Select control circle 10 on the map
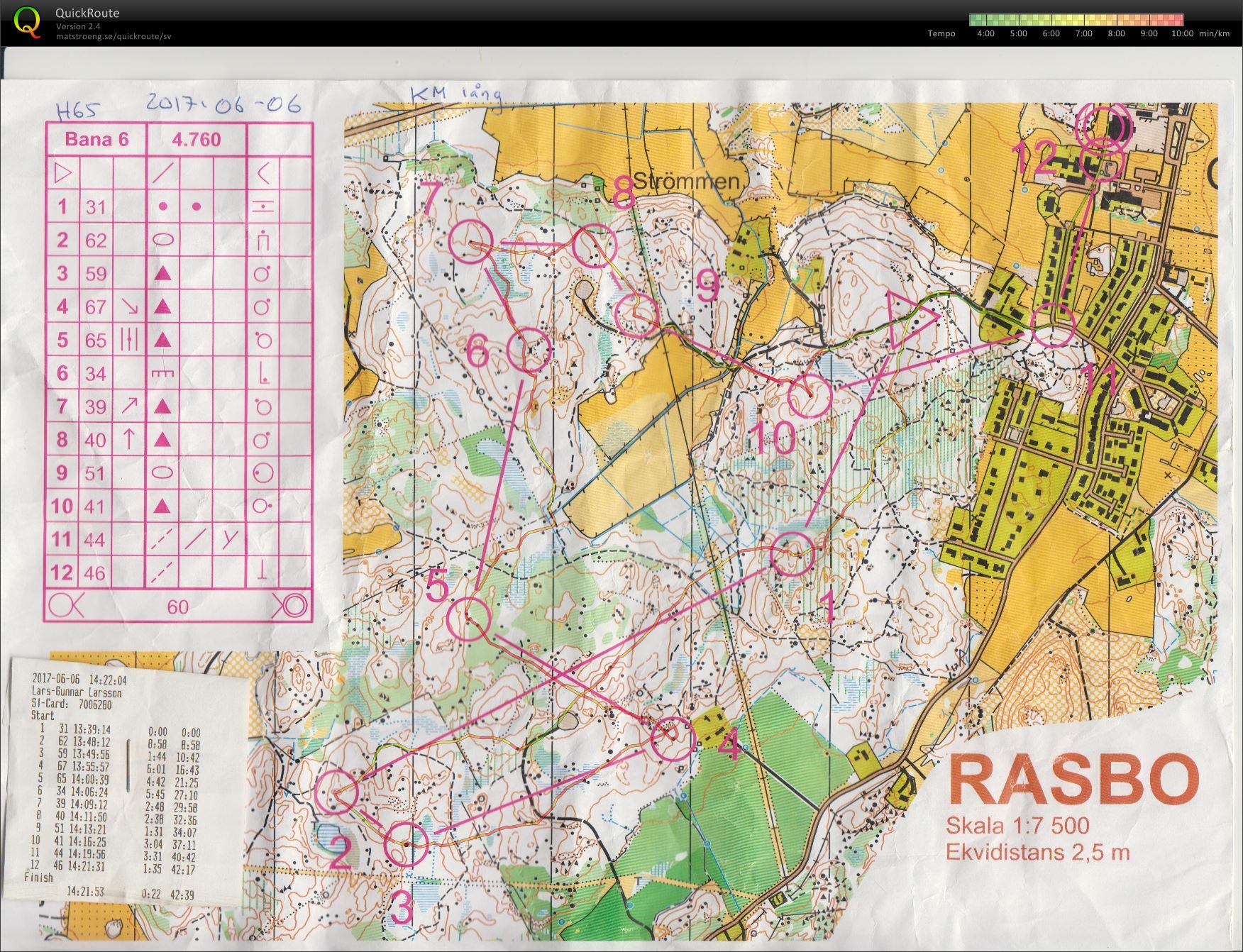1243x952 pixels. pos(810,396)
